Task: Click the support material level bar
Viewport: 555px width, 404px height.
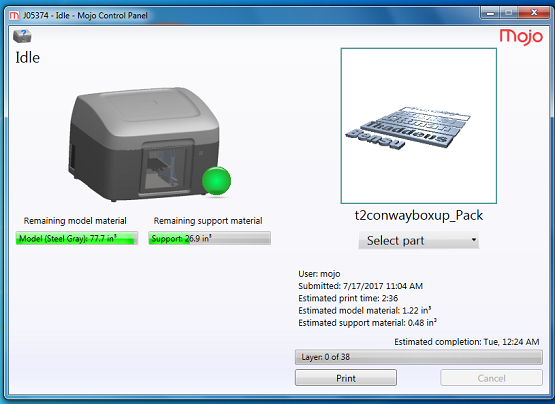Action: pos(210,238)
